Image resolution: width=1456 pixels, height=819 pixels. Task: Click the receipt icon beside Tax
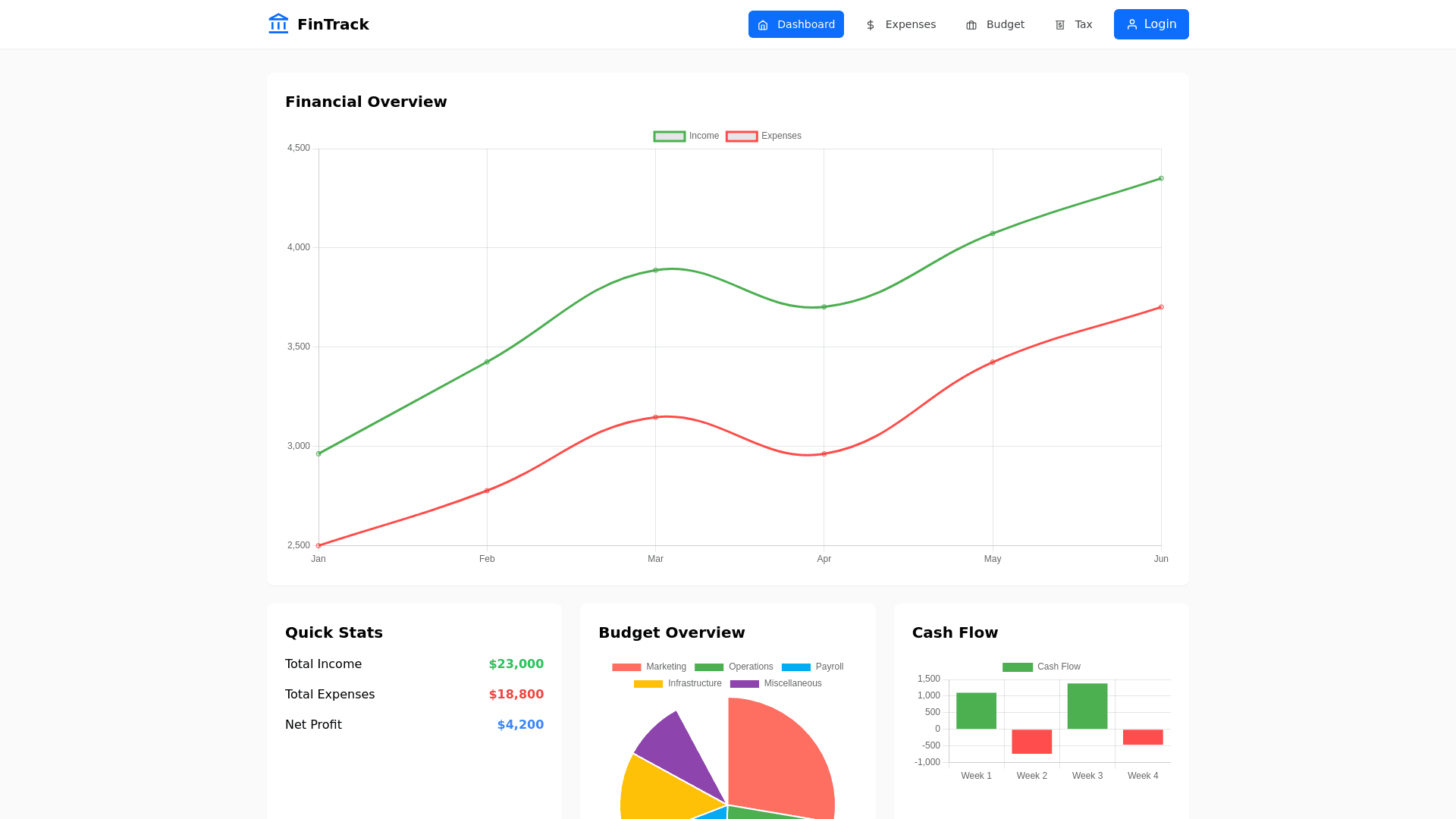click(1060, 25)
